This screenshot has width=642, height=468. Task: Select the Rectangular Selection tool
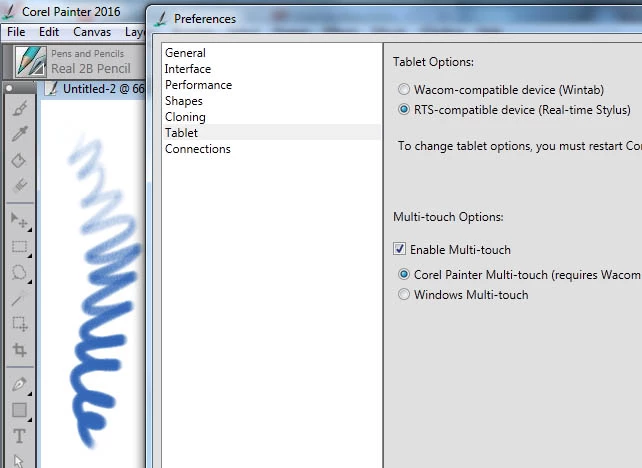coord(19,246)
